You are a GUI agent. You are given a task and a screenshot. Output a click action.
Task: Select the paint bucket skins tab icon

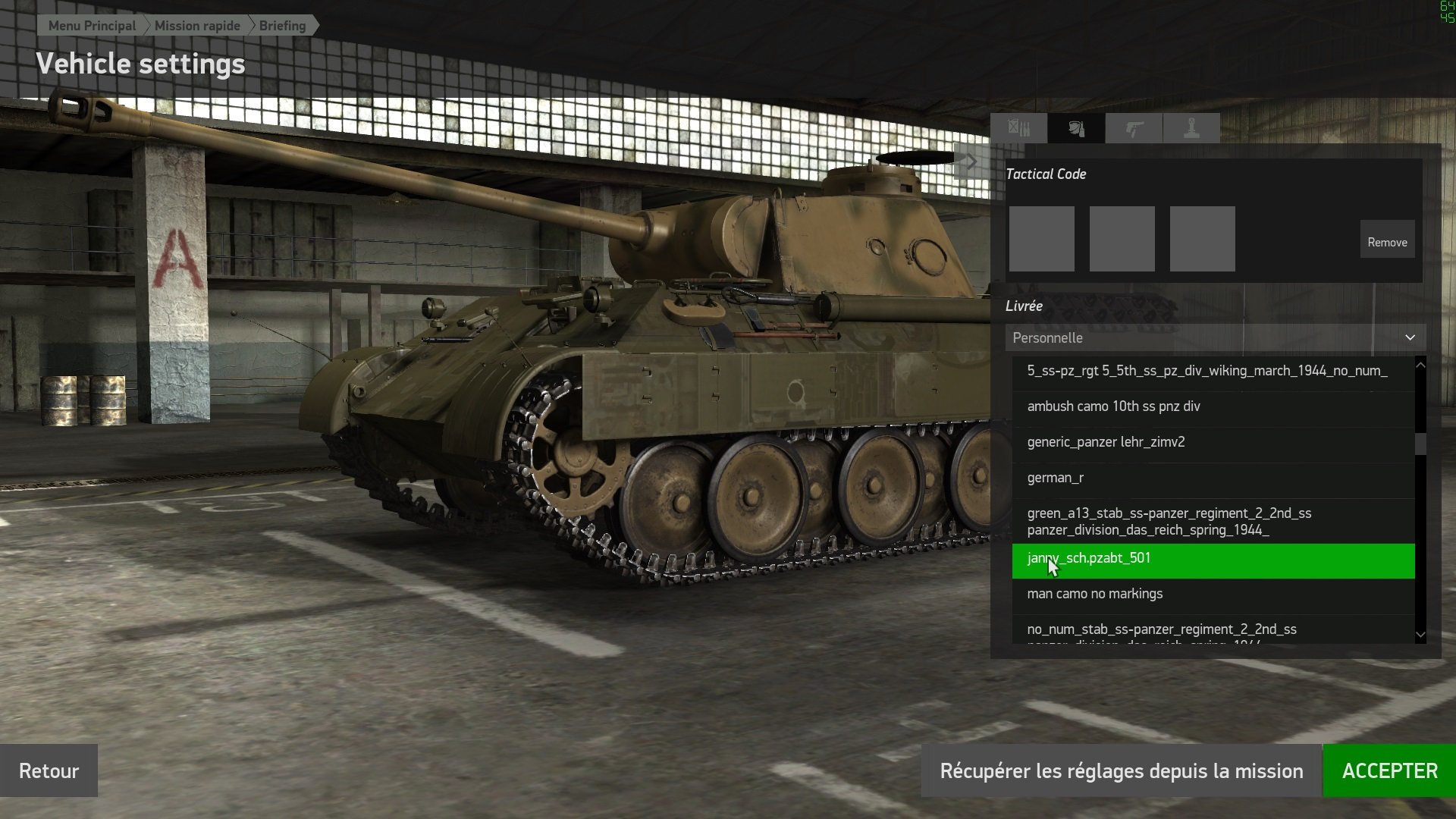tap(1076, 128)
